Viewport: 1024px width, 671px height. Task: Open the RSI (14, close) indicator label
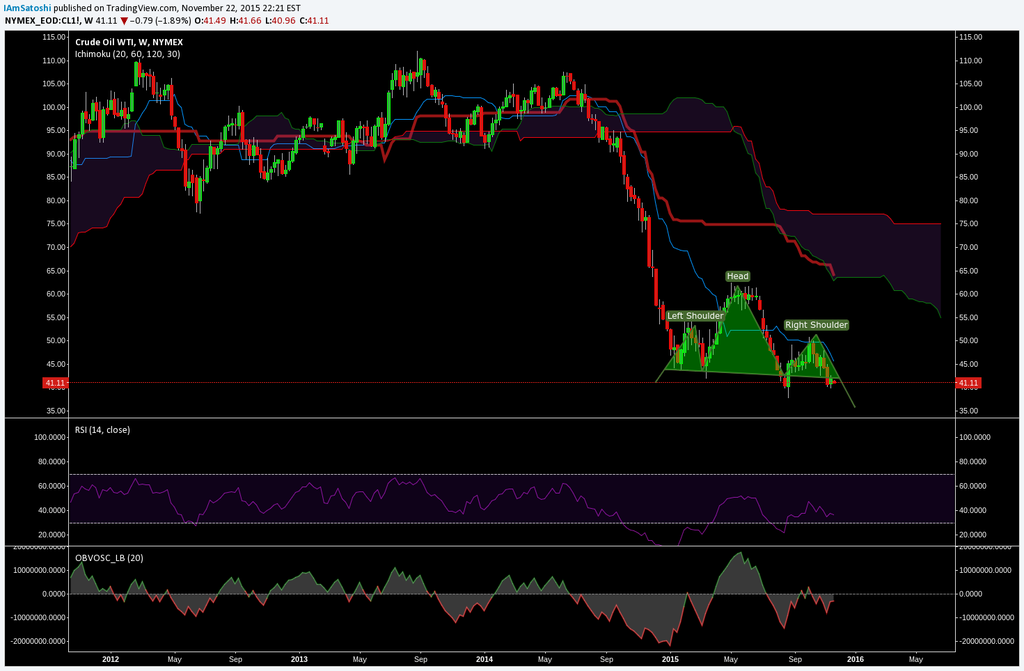click(102, 429)
